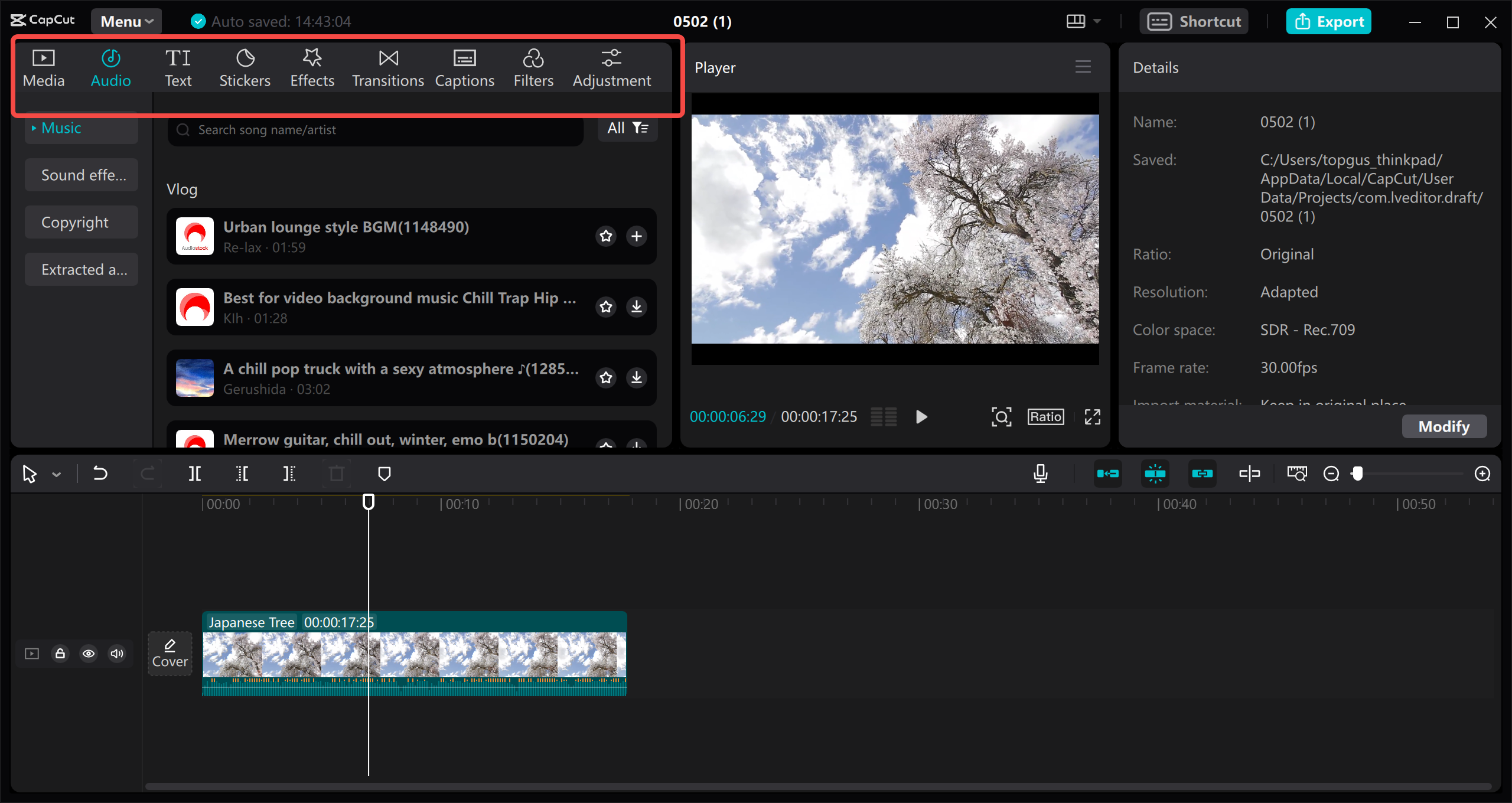The width and height of the screenshot is (1512, 803).
Task: Open the Adjustment panel
Action: 612,66
